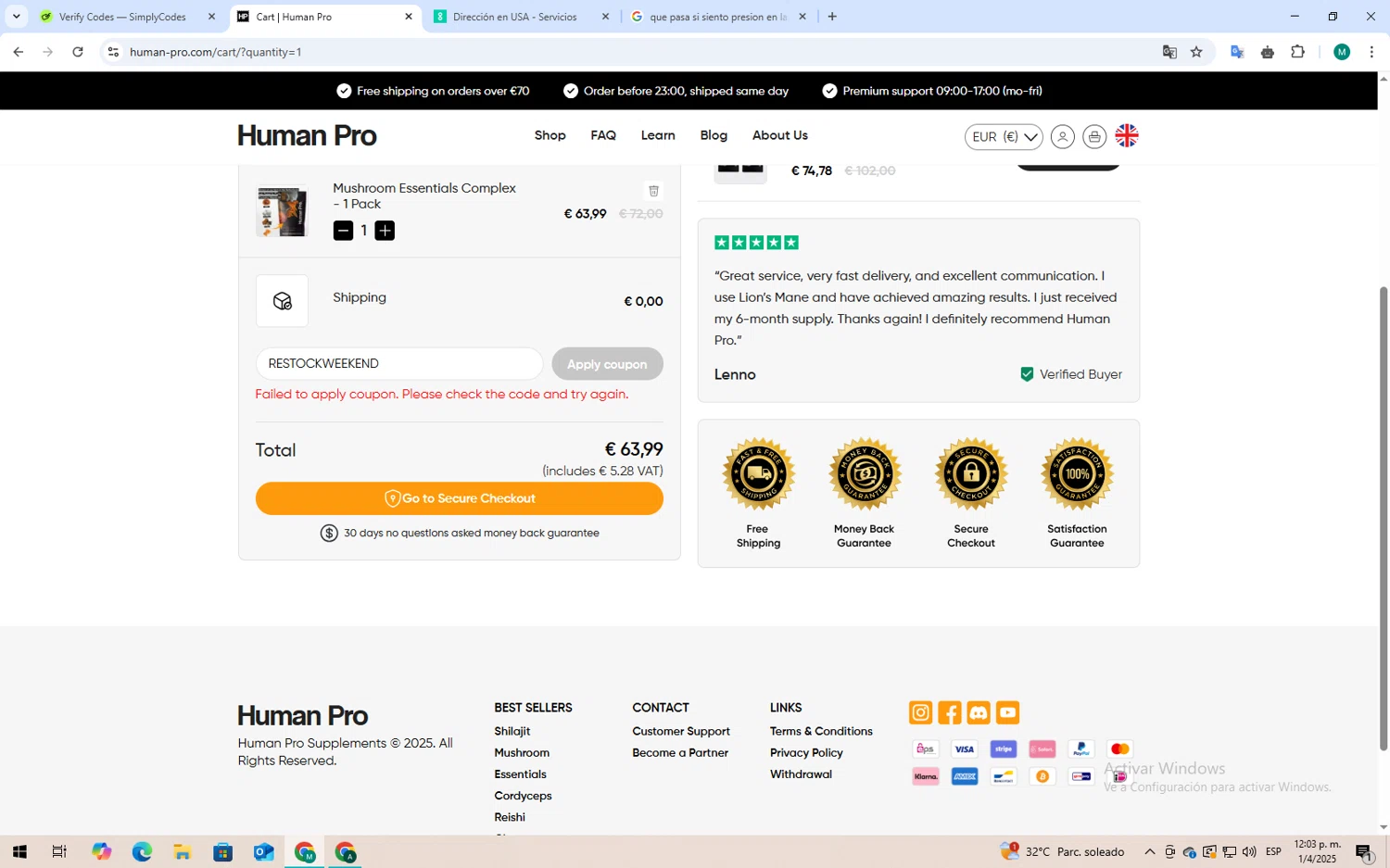This screenshot has height=868, width=1390.
Task: Click the Apply coupon button
Action: pyautogui.click(x=607, y=364)
